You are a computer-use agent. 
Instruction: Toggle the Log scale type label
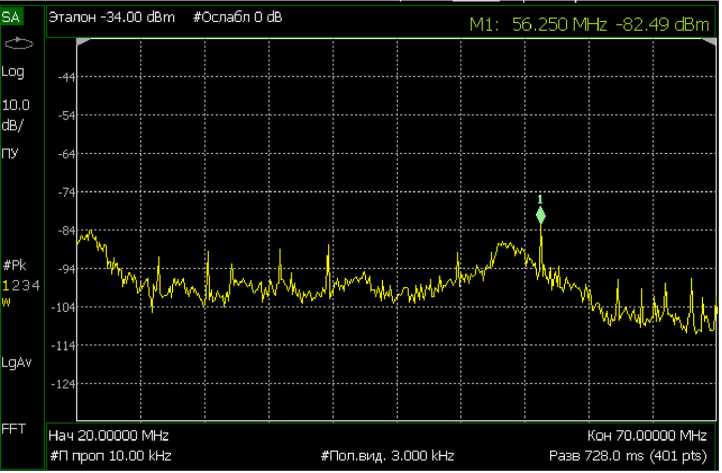[13, 73]
